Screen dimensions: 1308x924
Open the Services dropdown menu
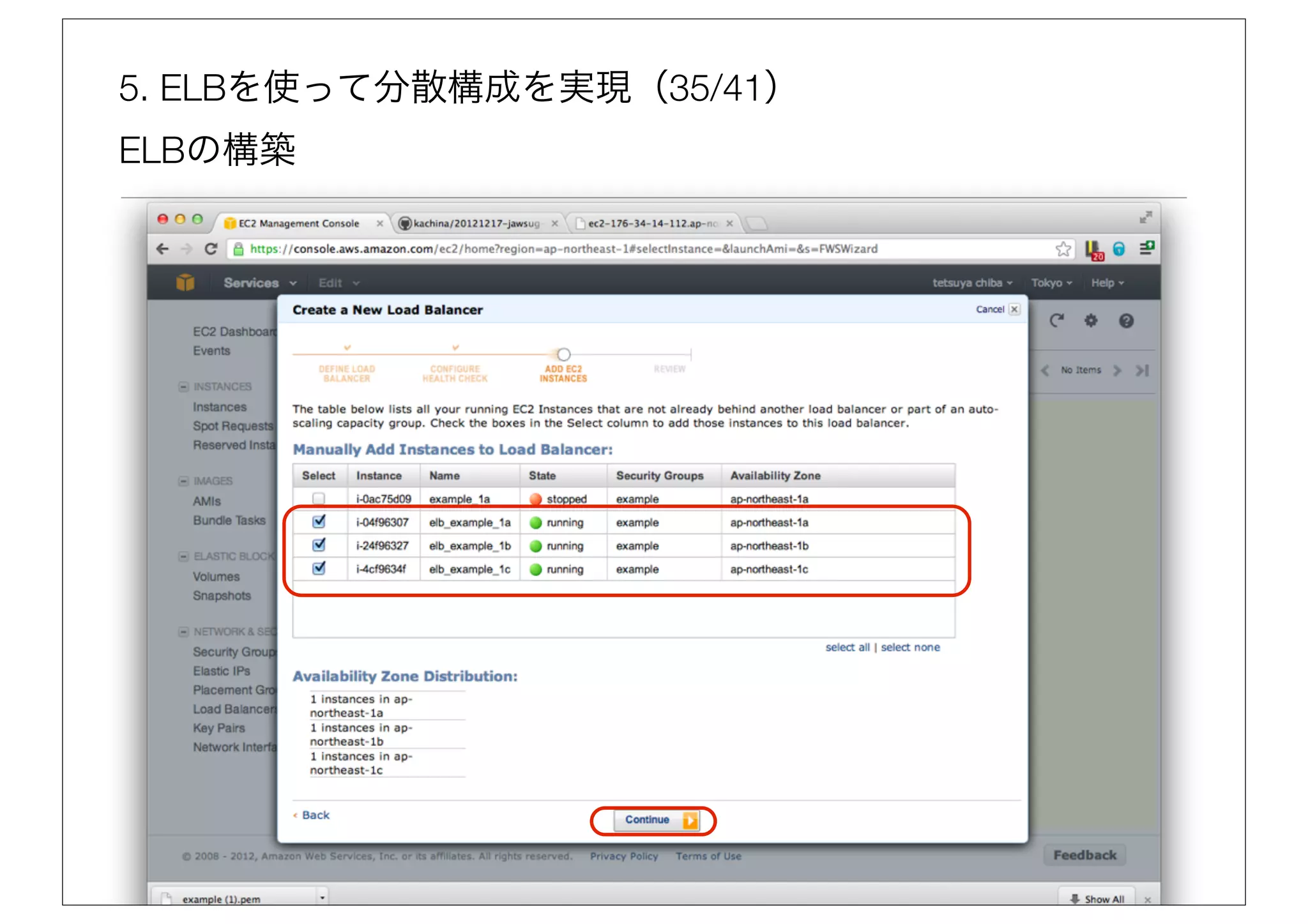point(259,283)
